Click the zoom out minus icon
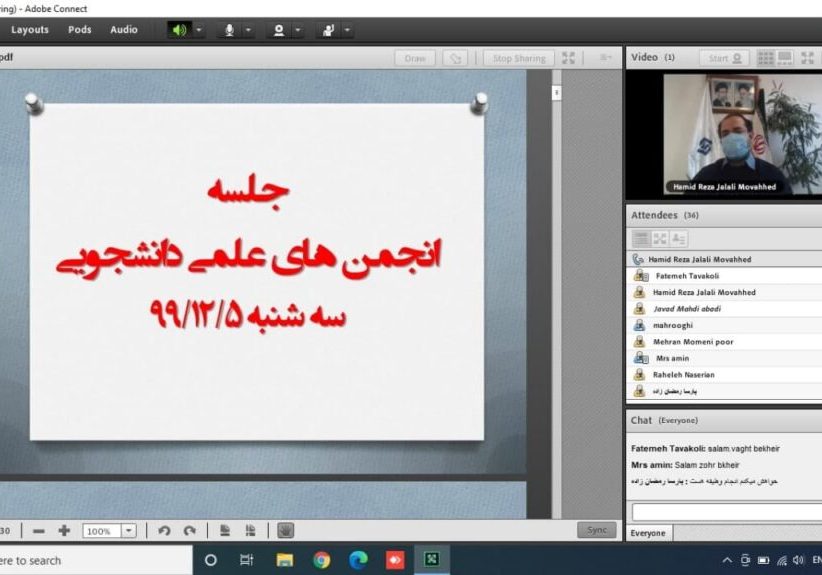 tap(39, 531)
